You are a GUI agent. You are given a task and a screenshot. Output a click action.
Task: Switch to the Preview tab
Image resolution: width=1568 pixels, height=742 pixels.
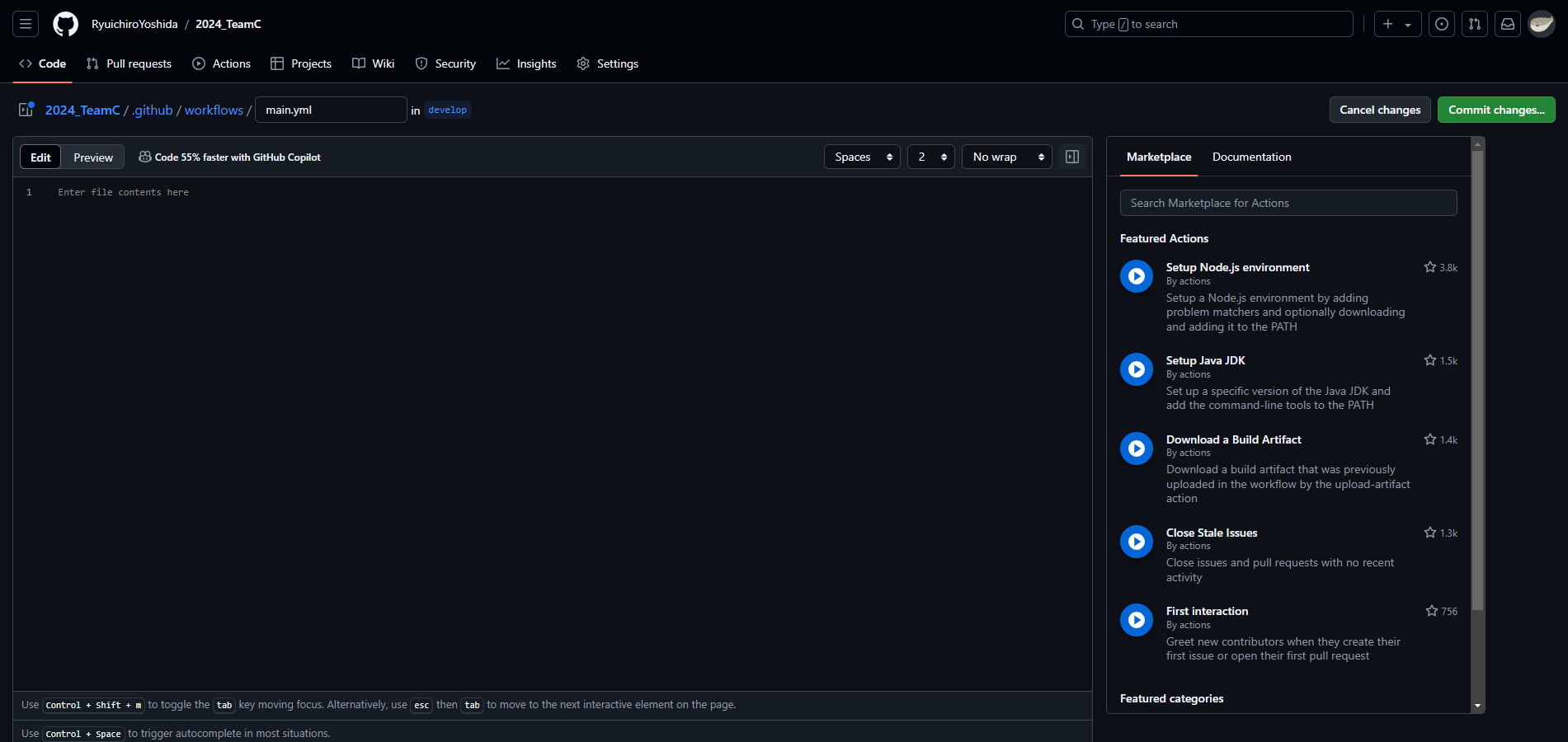point(92,157)
